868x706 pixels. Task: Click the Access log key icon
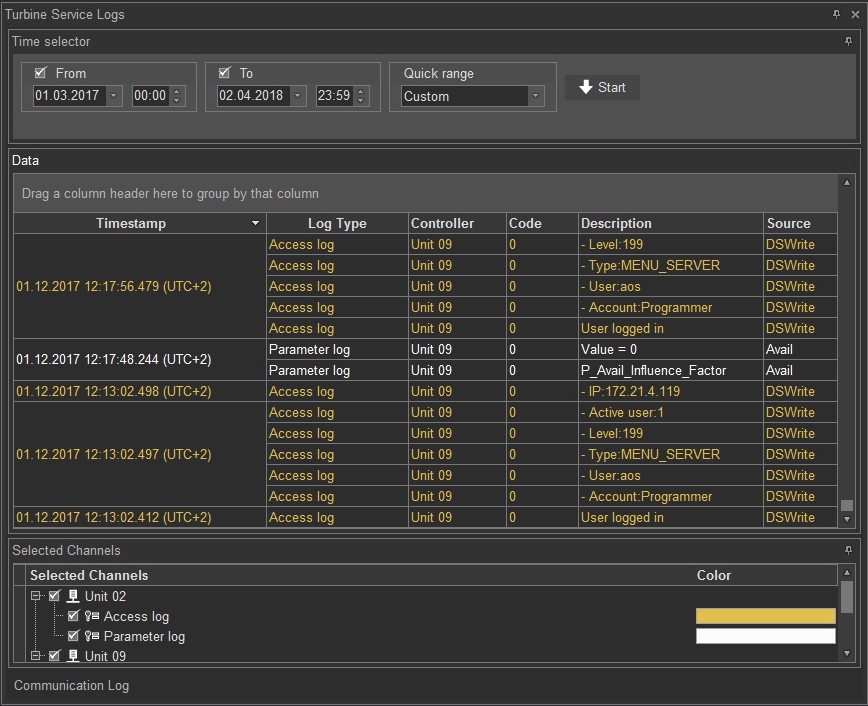pyautogui.click(x=92, y=617)
